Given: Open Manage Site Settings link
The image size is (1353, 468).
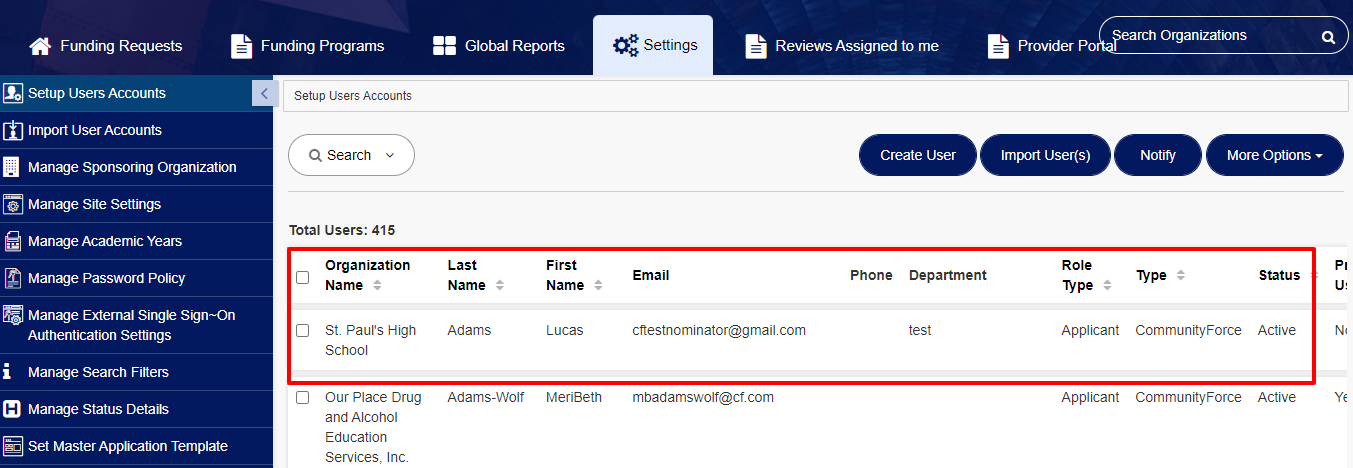Looking at the screenshot, I should [x=94, y=204].
